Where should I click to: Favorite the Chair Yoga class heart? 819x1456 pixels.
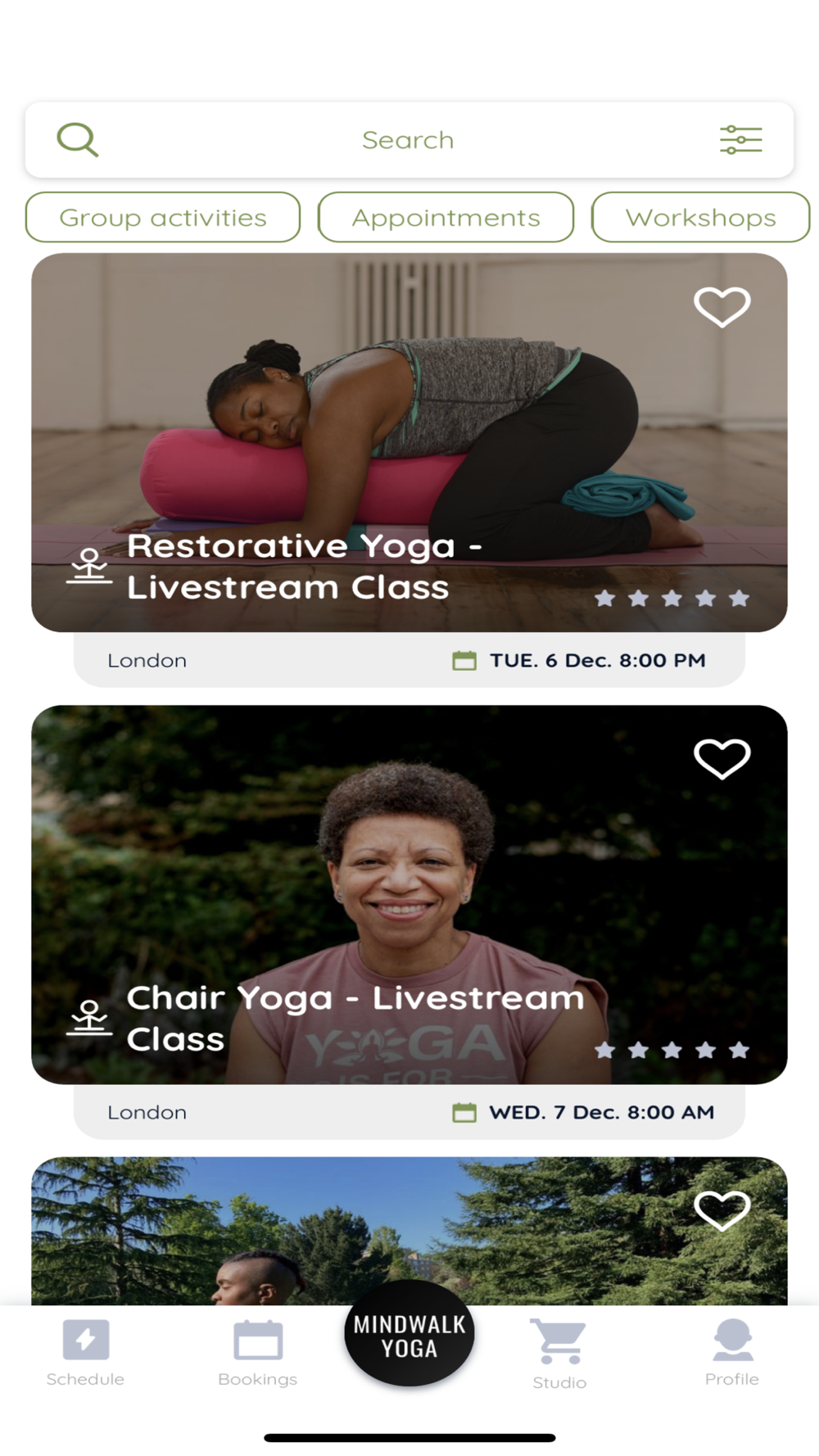(x=722, y=759)
